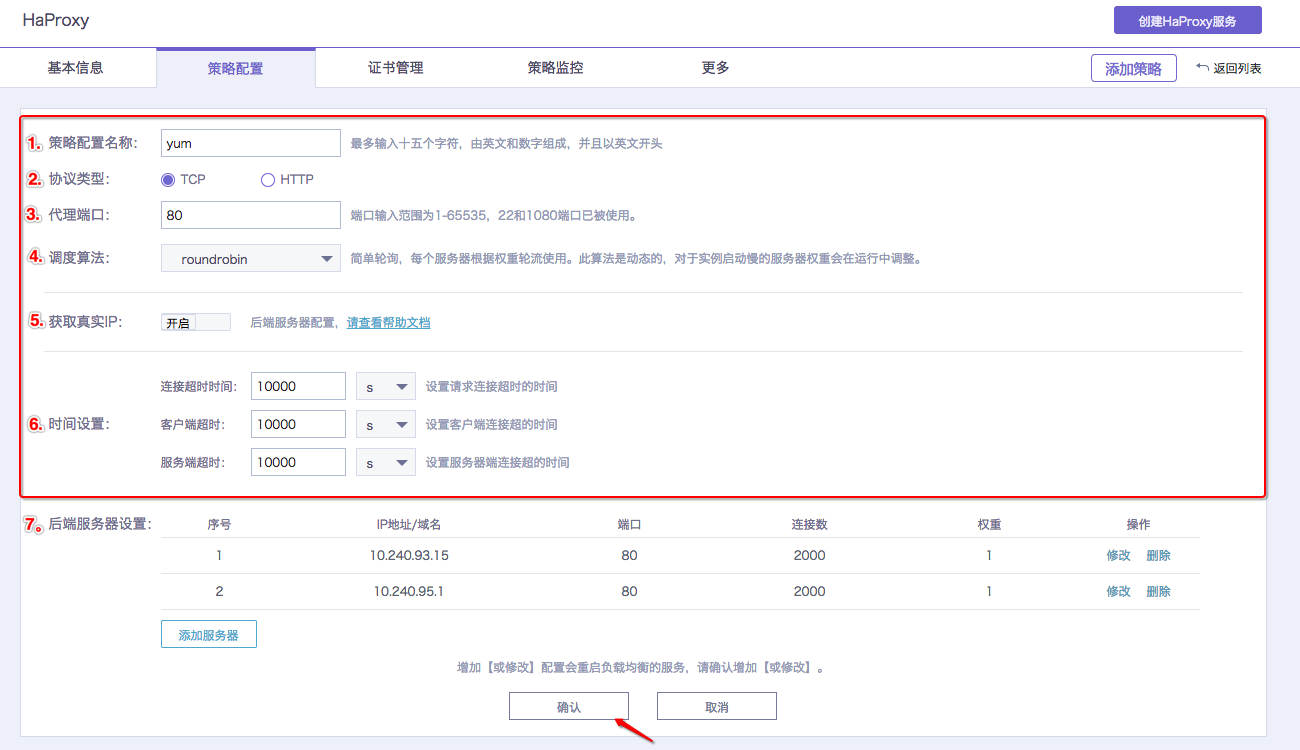
Task: Click the 连接数 column header
Action: point(809,524)
